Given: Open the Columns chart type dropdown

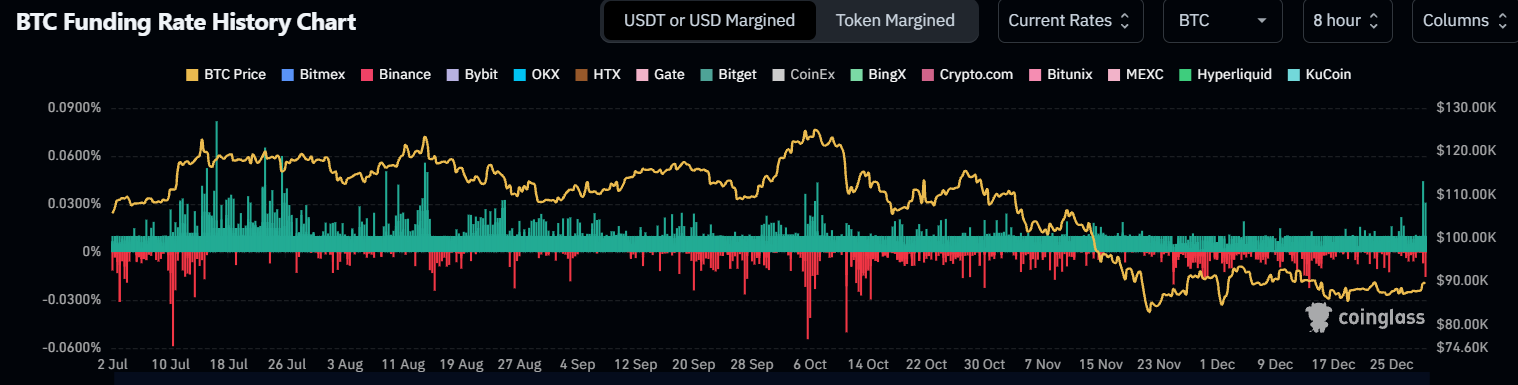Looking at the screenshot, I should coord(1464,21).
